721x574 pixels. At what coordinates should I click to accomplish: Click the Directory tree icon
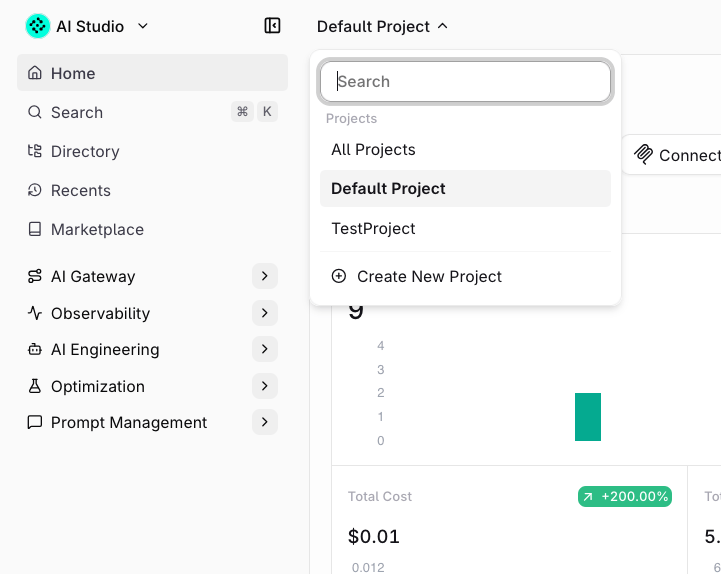pos(34,150)
